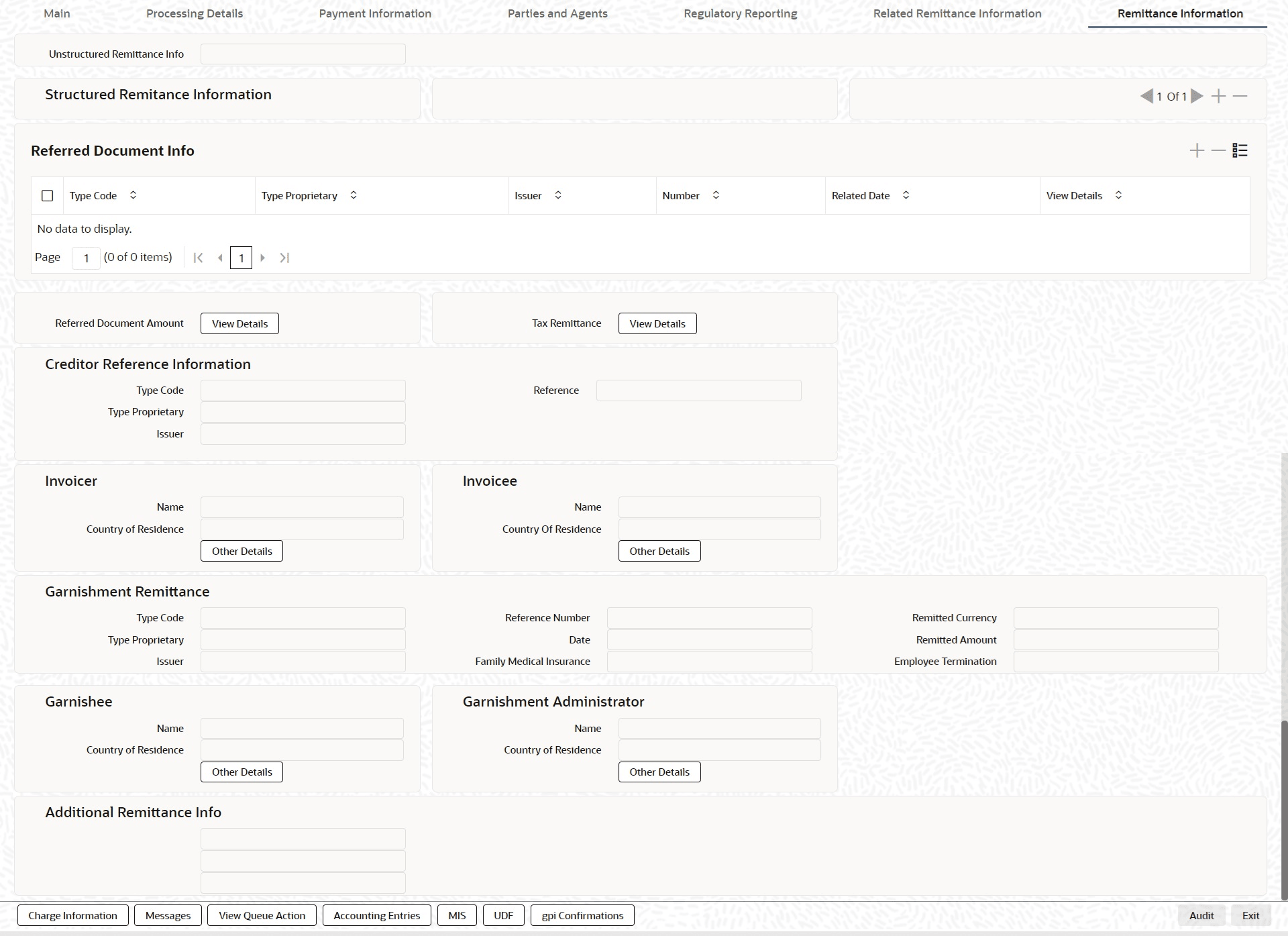Open Invoicer Other Details

point(241,551)
